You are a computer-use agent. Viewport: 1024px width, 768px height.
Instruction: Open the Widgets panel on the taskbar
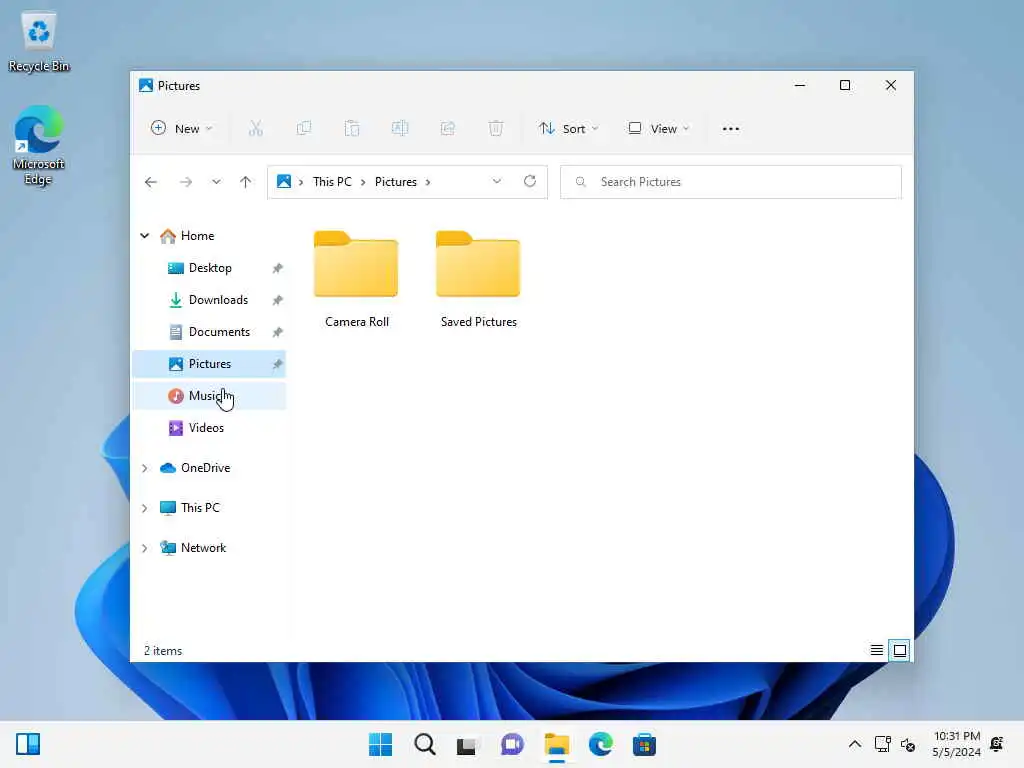pos(28,744)
